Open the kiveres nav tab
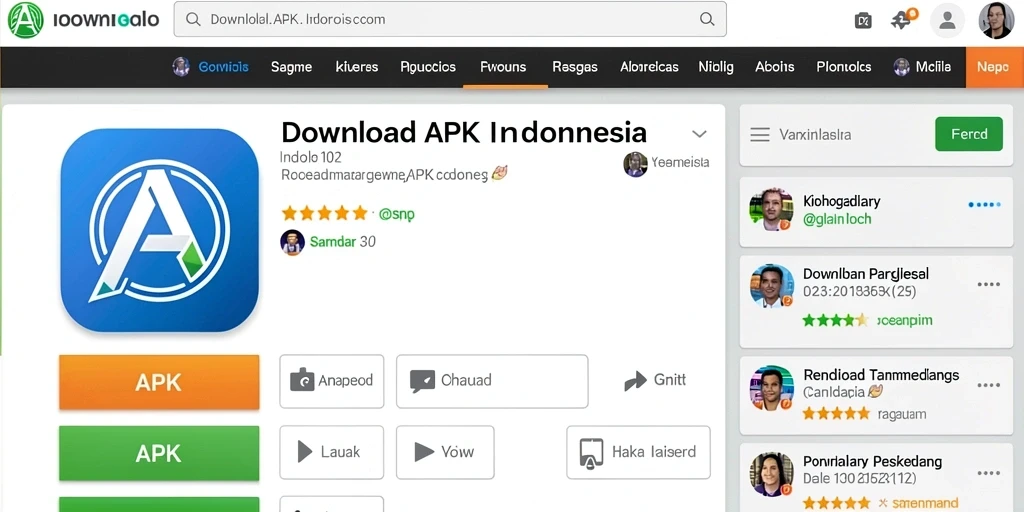1024x512 pixels. pyautogui.click(x=357, y=67)
